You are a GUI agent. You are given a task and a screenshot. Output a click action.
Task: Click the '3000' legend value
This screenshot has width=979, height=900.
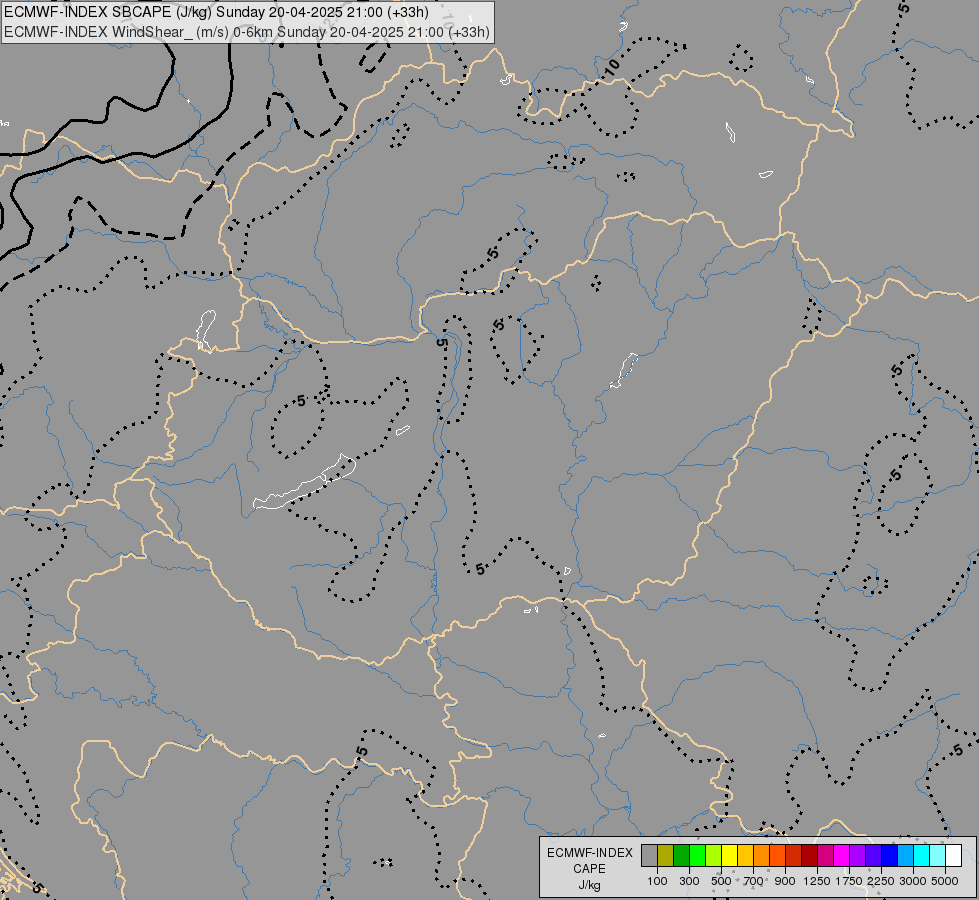click(x=913, y=881)
